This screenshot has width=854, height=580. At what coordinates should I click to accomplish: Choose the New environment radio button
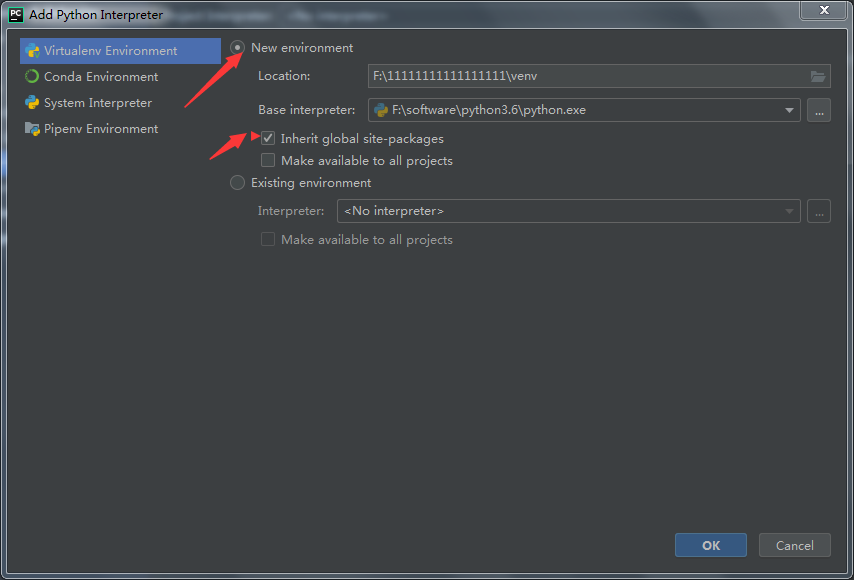[x=237, y=48]
